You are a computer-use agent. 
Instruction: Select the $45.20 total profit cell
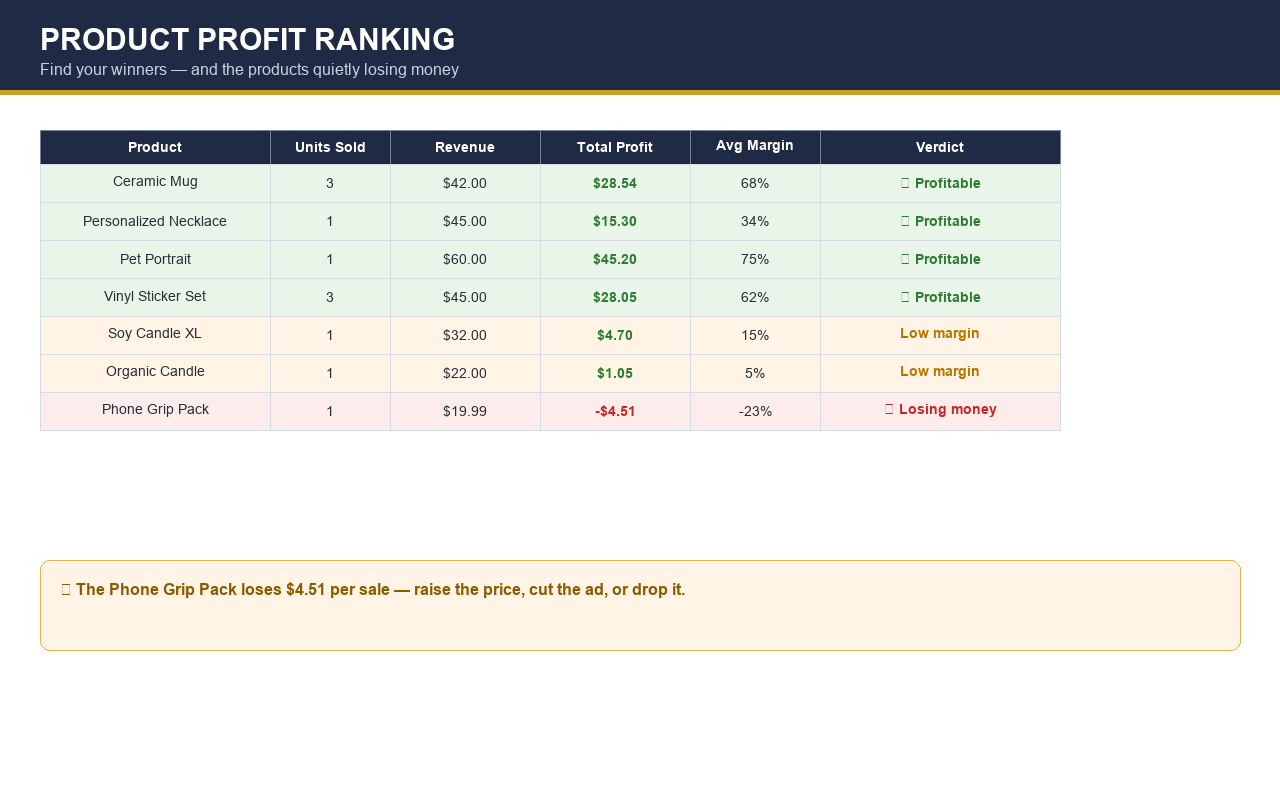[615, 259]
